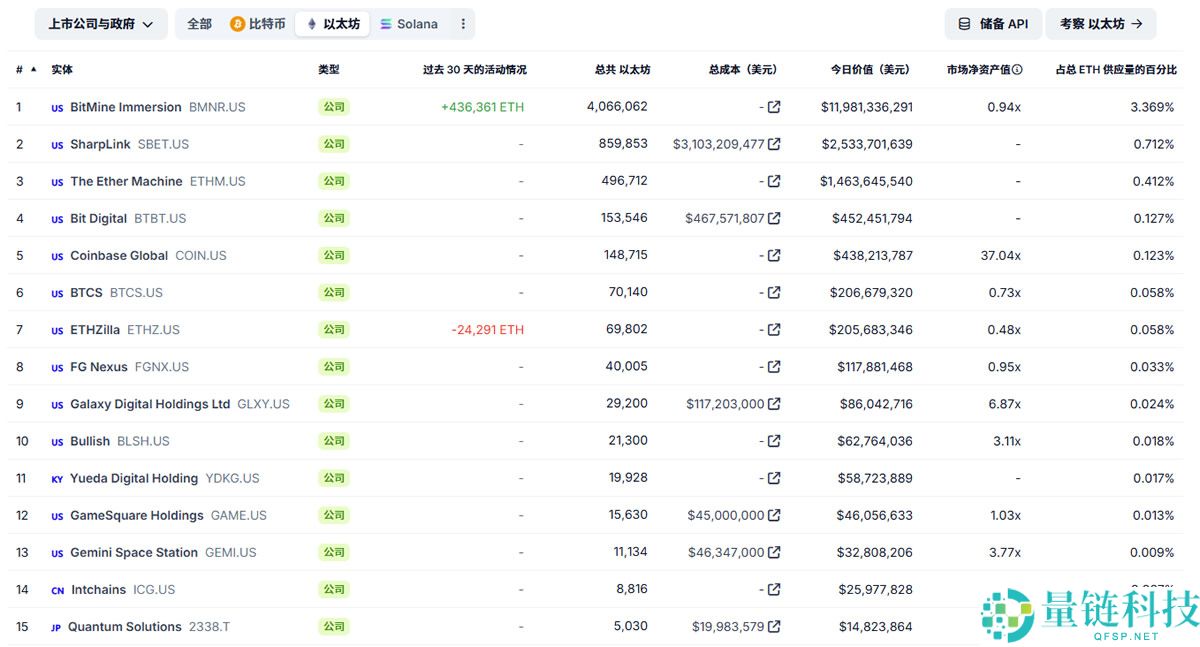The width and height of the screenshot is (1200, 647).
Task: Open ETHZilla entity link
Action: point(95,329)
